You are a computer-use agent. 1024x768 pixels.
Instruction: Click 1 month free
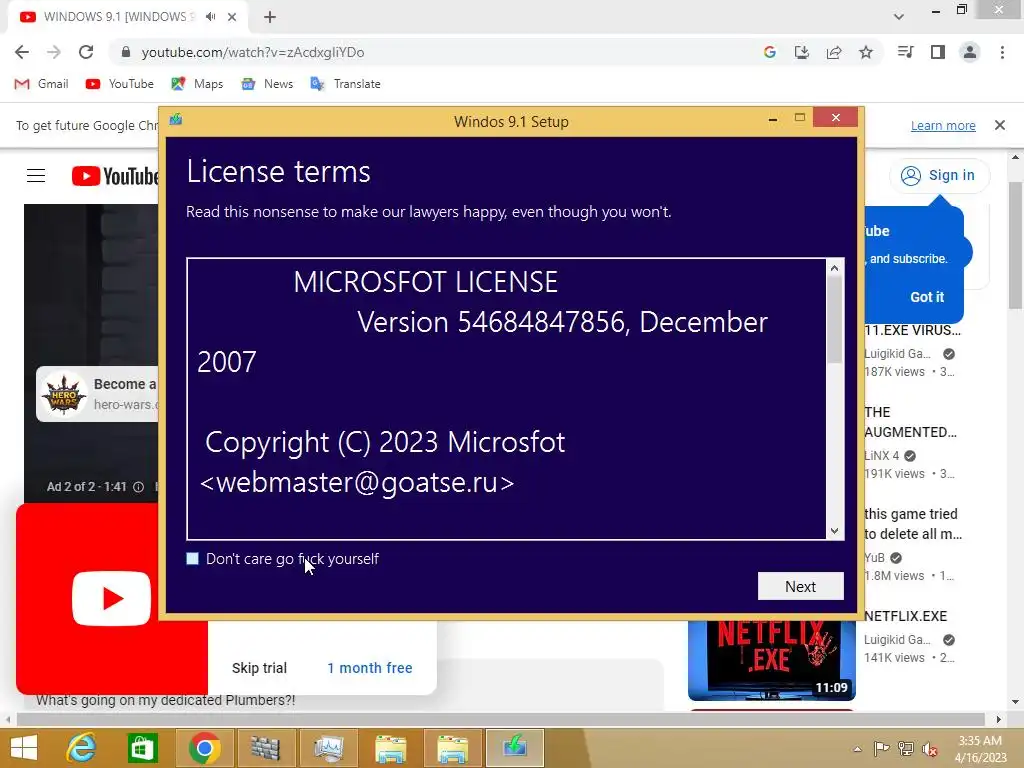click(370, 668)
